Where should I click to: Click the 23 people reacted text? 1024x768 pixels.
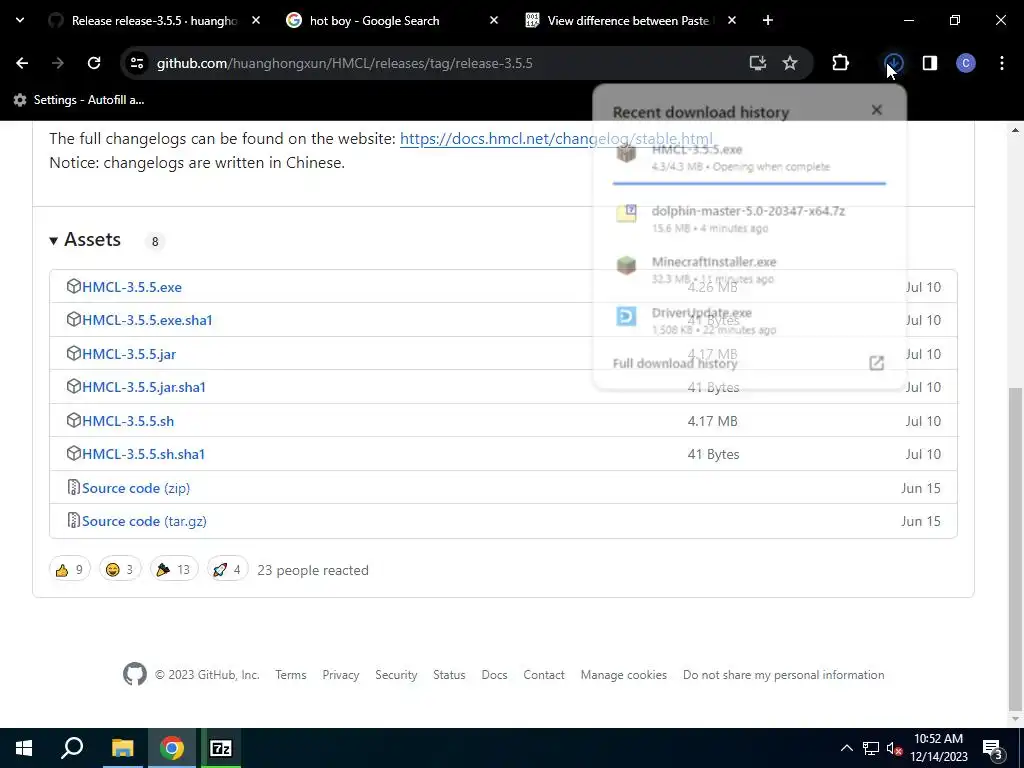tap(313, 570)
